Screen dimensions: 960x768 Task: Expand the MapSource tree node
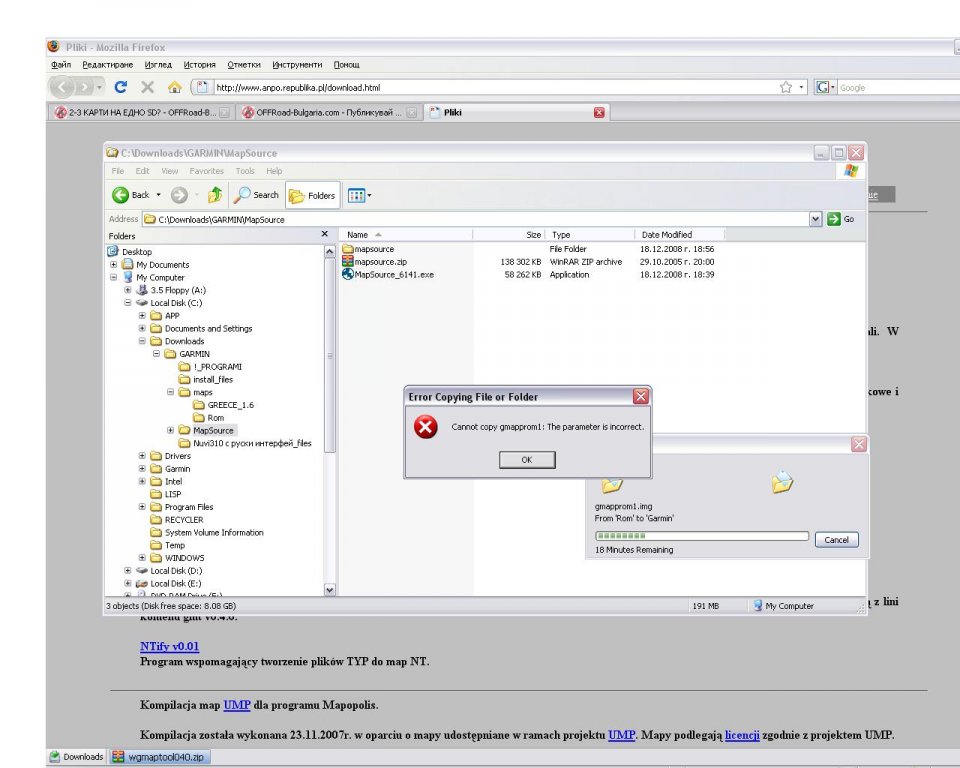click(x=170, y=430)
